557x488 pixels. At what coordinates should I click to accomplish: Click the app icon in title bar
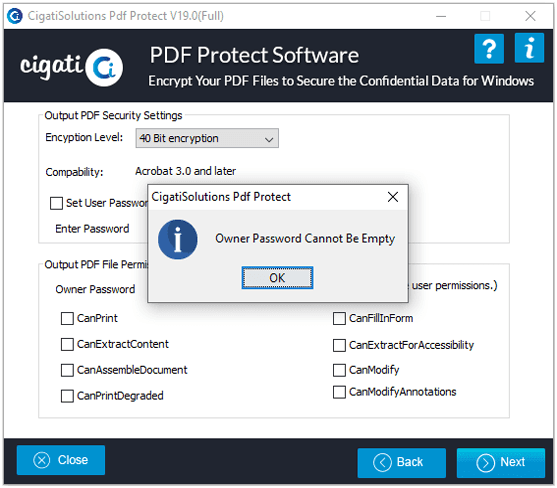(x=15, y=16)
